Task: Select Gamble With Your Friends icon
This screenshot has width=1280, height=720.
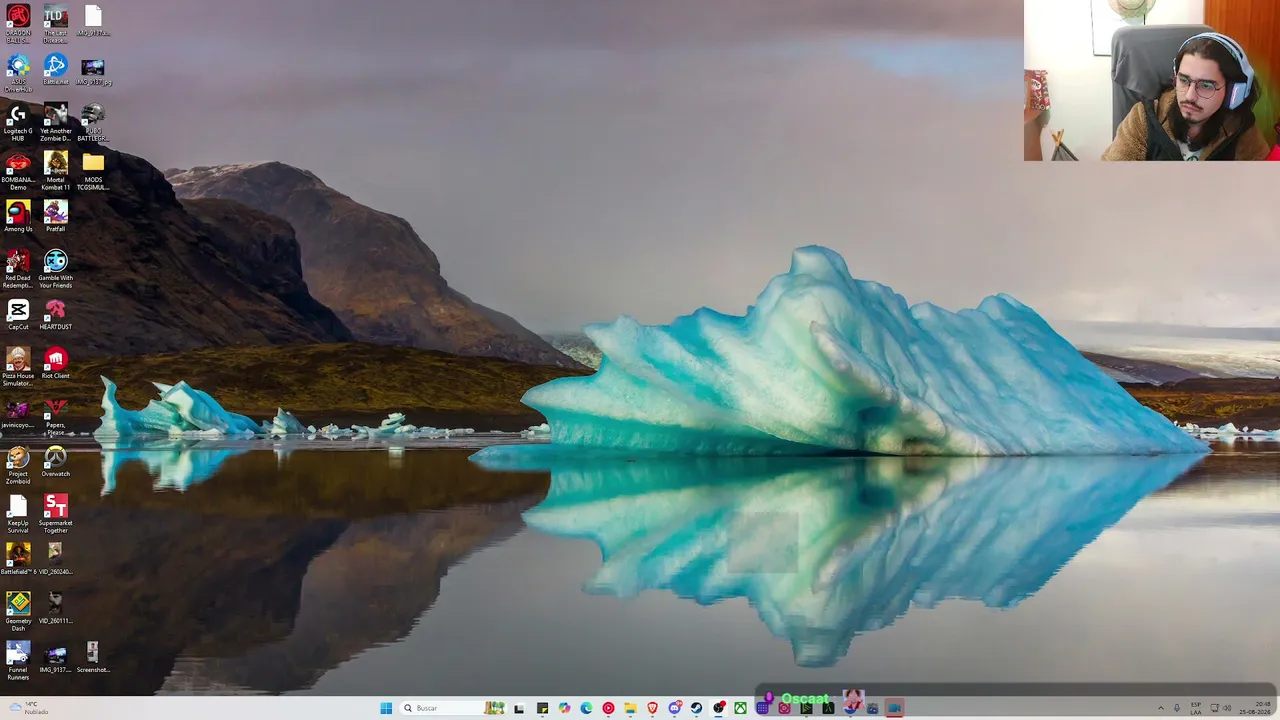Action: pyautogui.click(x=55, y=269)
